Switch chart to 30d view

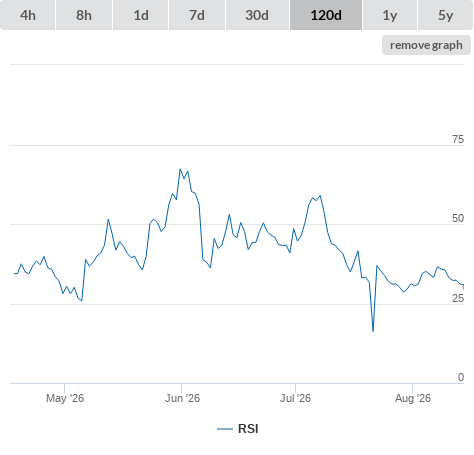click(x=257, y=15)
